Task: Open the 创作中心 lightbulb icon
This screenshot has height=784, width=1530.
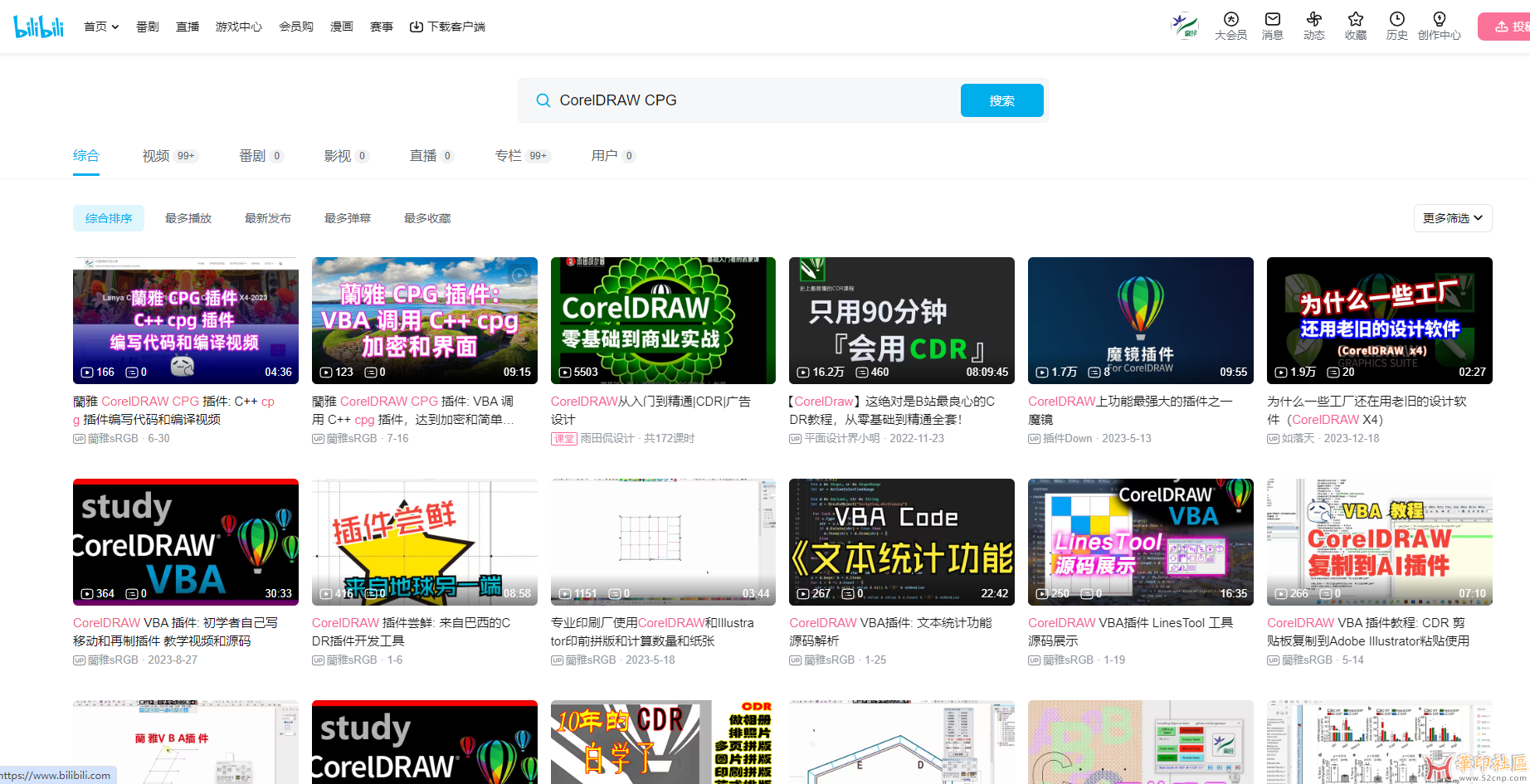Action: point(1440,26)
